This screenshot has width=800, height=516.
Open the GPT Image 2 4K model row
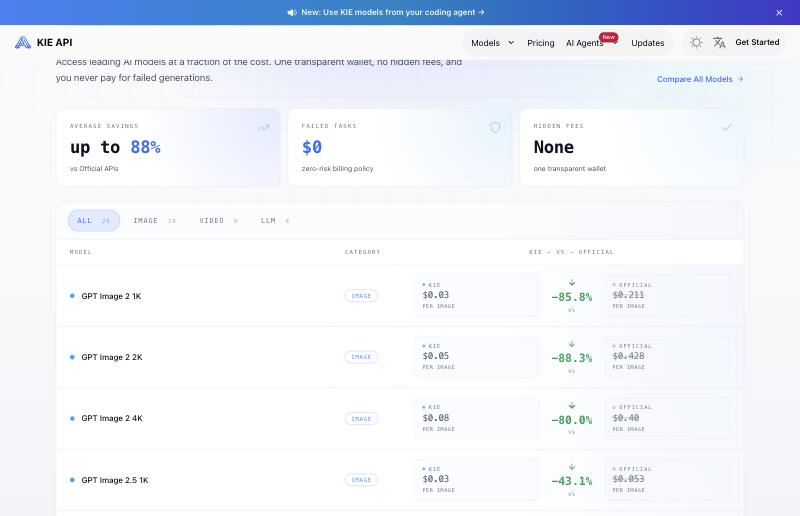(x=399, y=419)
